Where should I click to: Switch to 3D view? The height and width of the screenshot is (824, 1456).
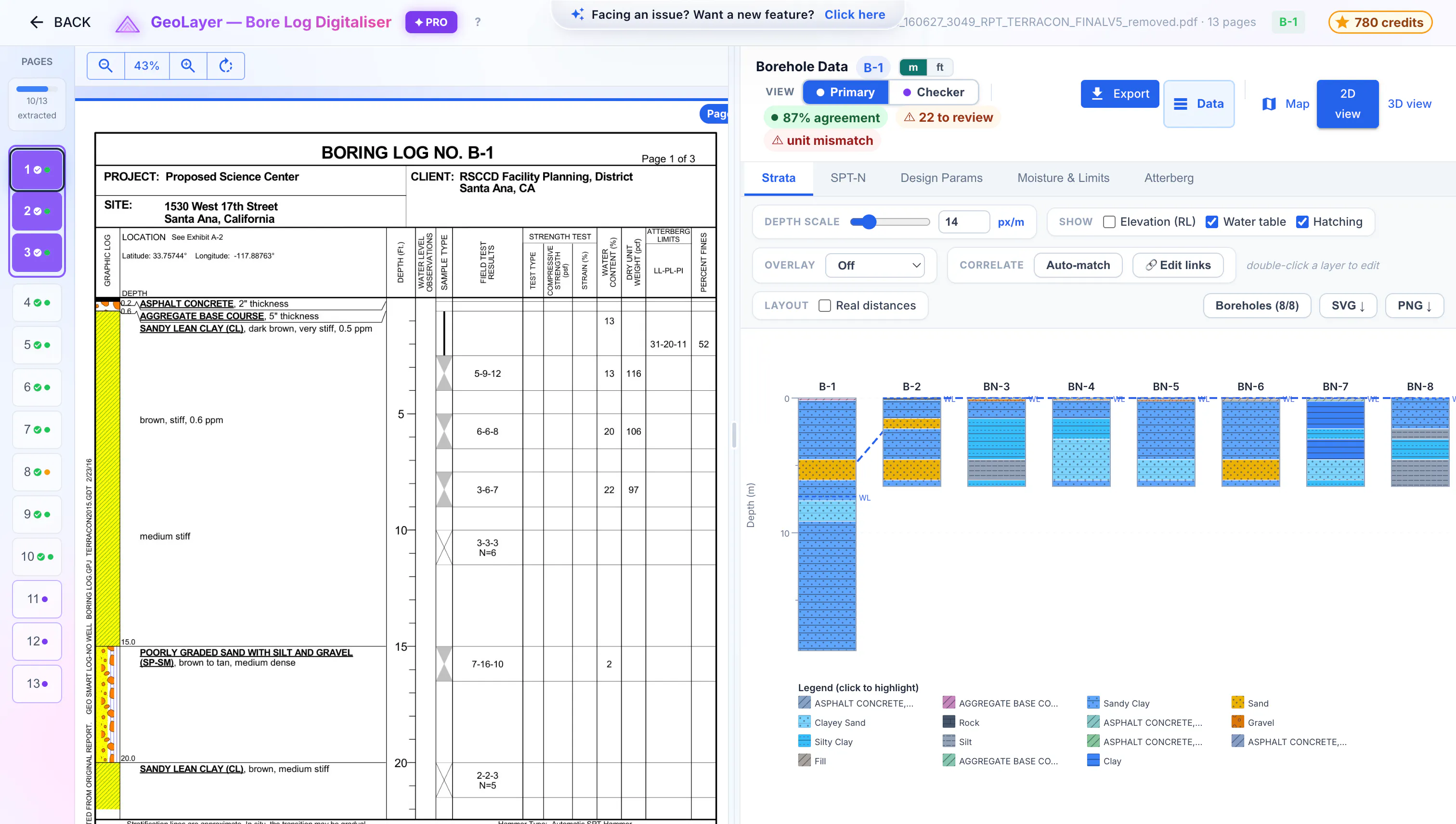click(x=1409, y=103)
